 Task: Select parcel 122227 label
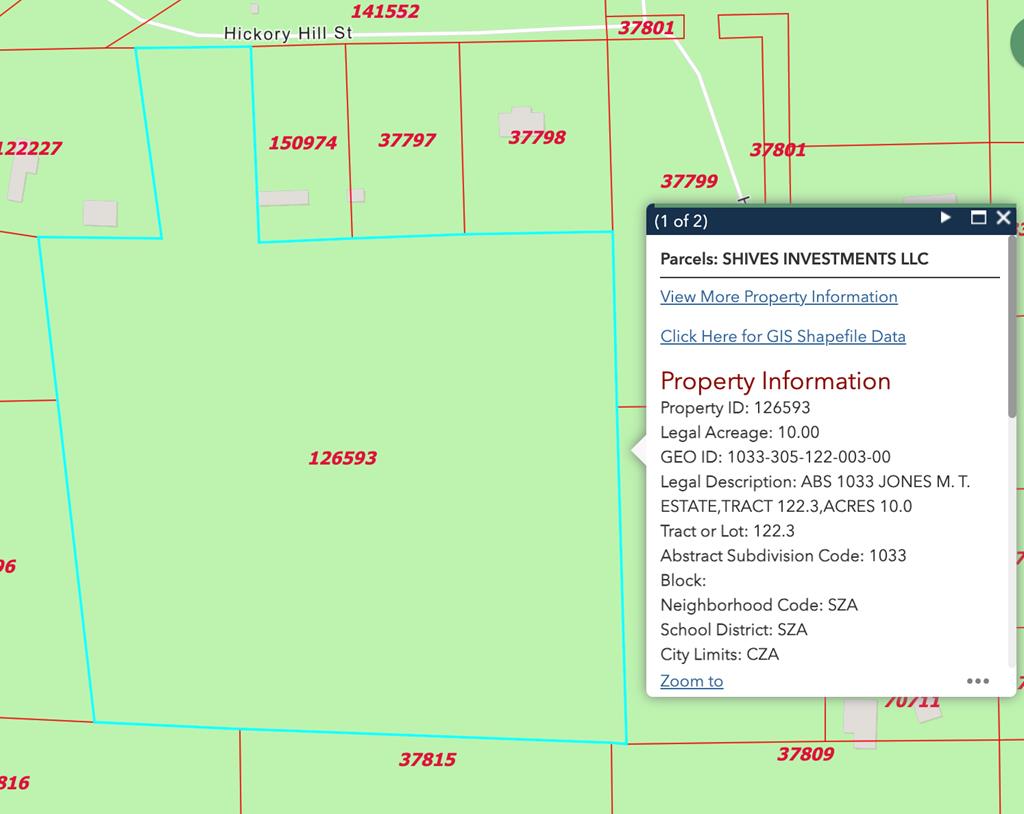click(30, 148)
